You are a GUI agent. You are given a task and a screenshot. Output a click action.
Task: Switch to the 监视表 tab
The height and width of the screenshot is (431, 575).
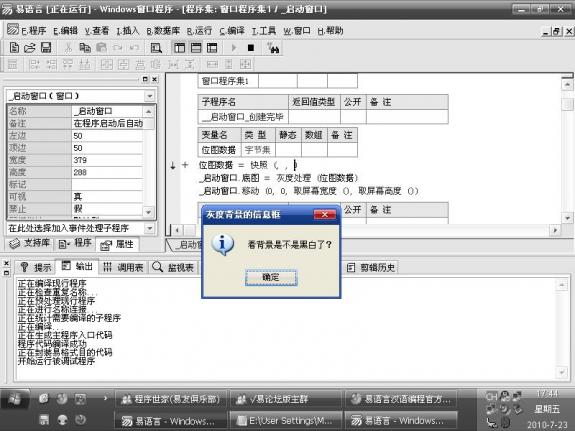pos(173,267)
